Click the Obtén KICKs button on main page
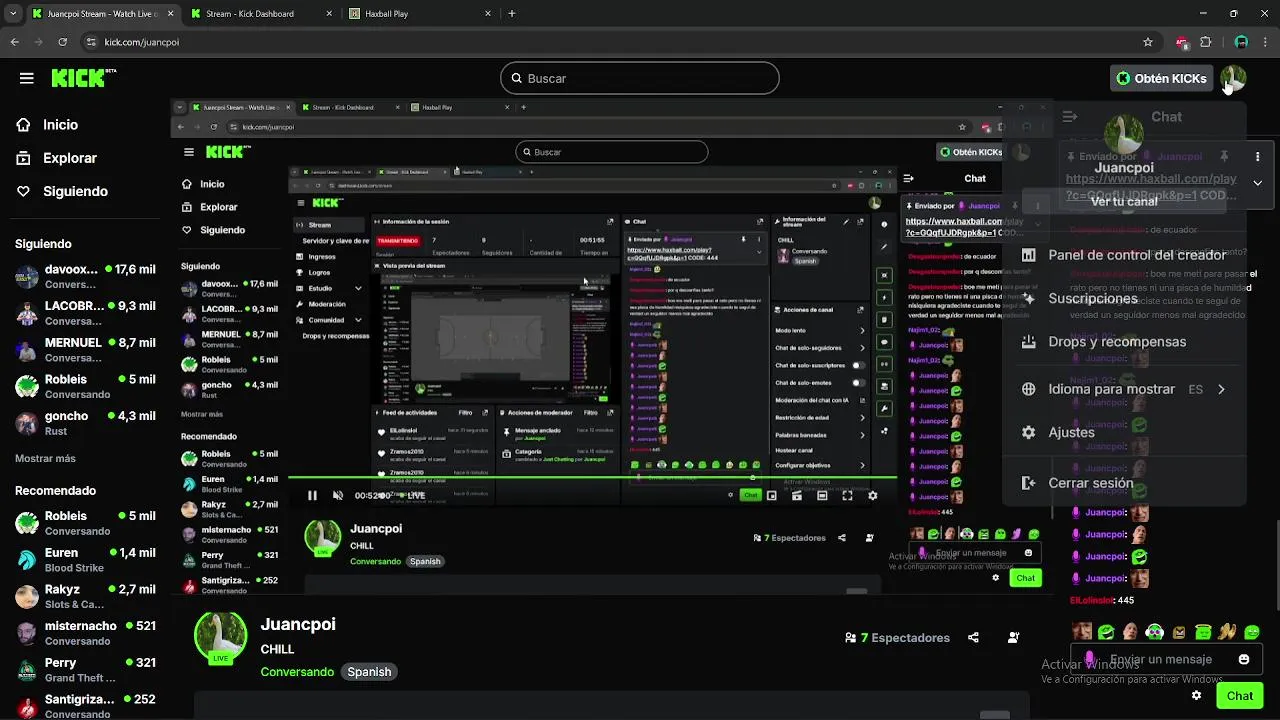This screenshot has width=1280, height=720. click(1161, 78)
